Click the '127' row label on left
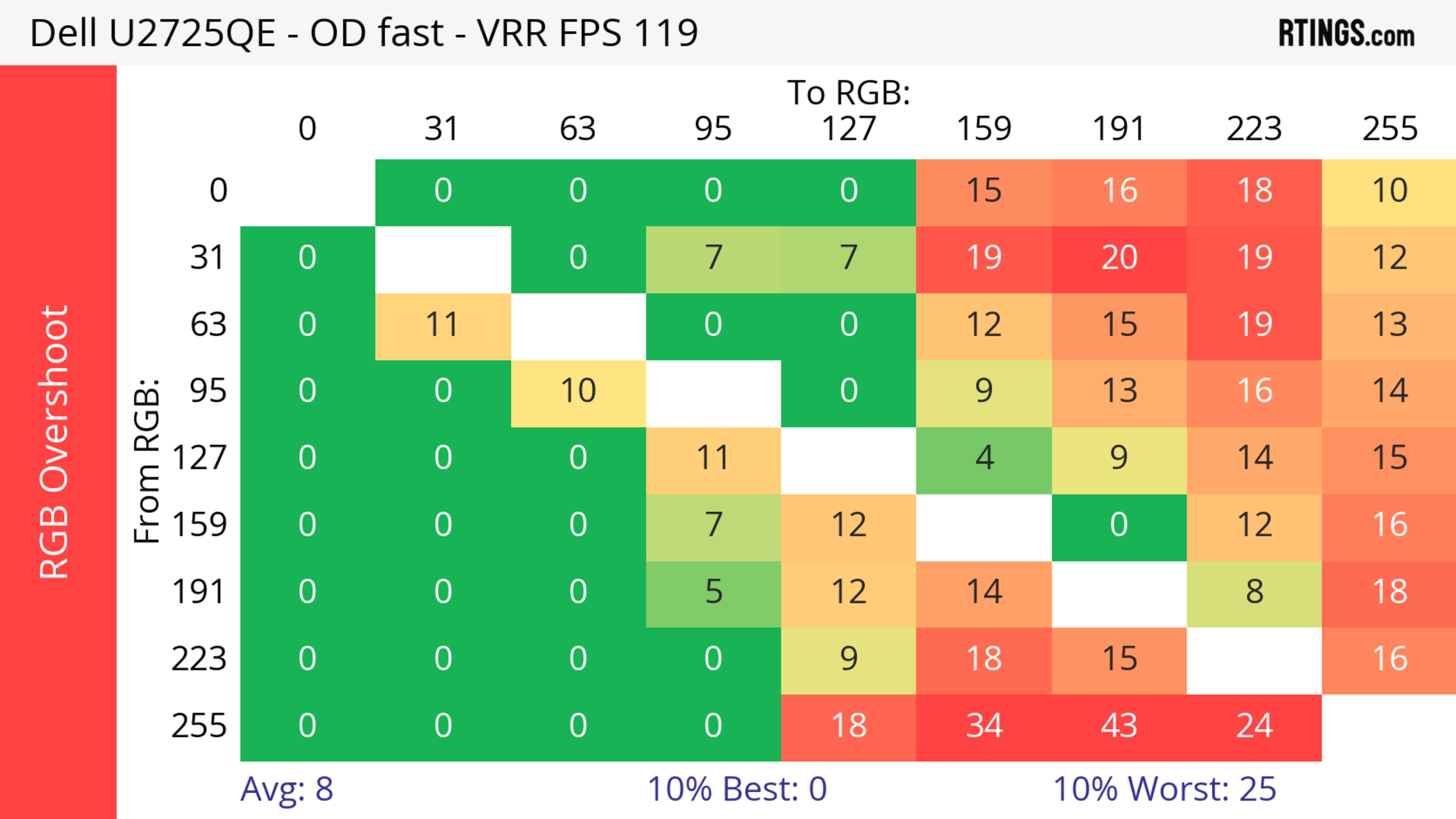 tap(199, 458)
